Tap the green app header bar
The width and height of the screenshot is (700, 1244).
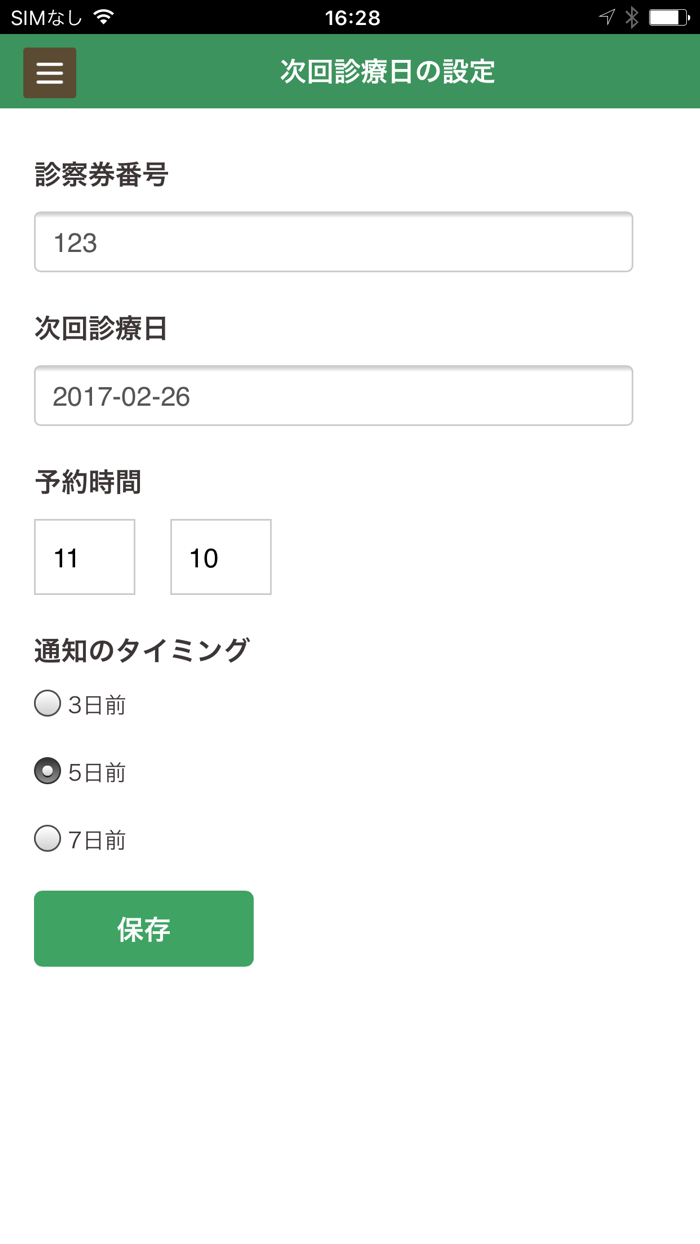(x=600, y=72)
